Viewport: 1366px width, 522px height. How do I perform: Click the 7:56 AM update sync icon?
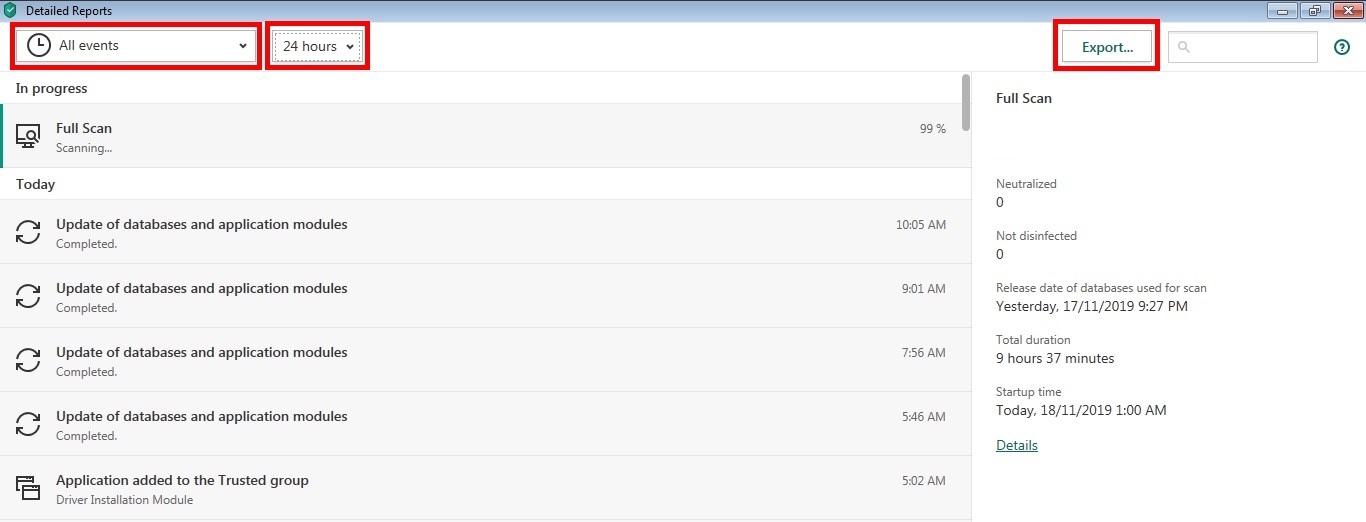(x=28, y=361)
